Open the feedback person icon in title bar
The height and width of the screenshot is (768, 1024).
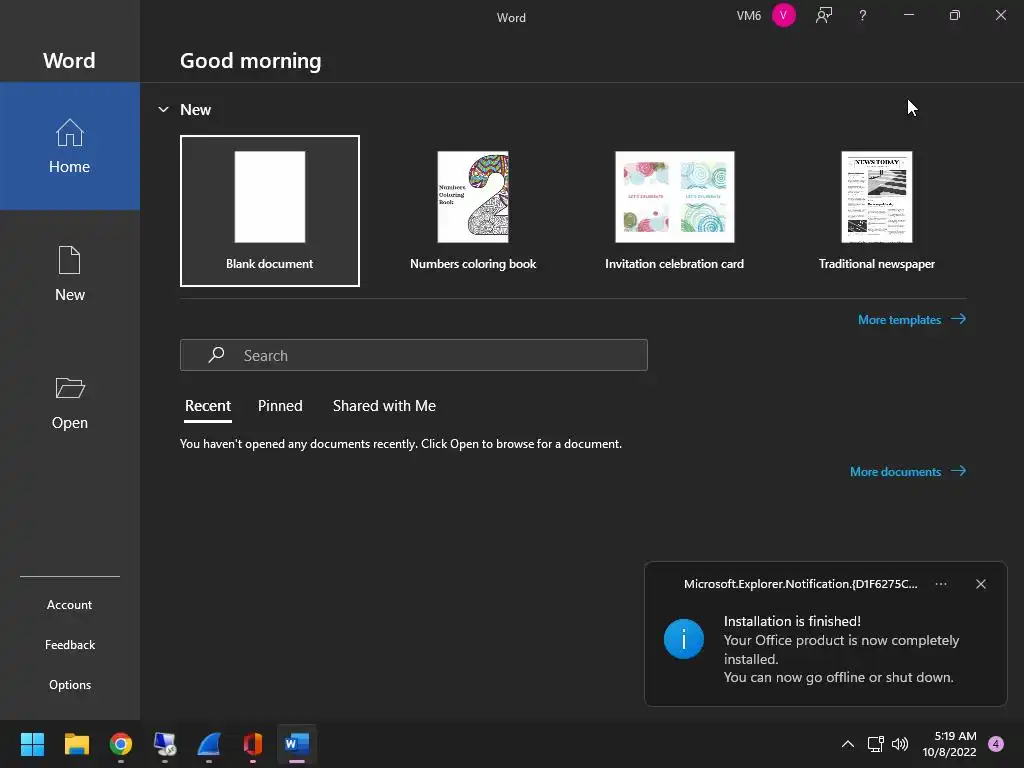tap(824, 15)
